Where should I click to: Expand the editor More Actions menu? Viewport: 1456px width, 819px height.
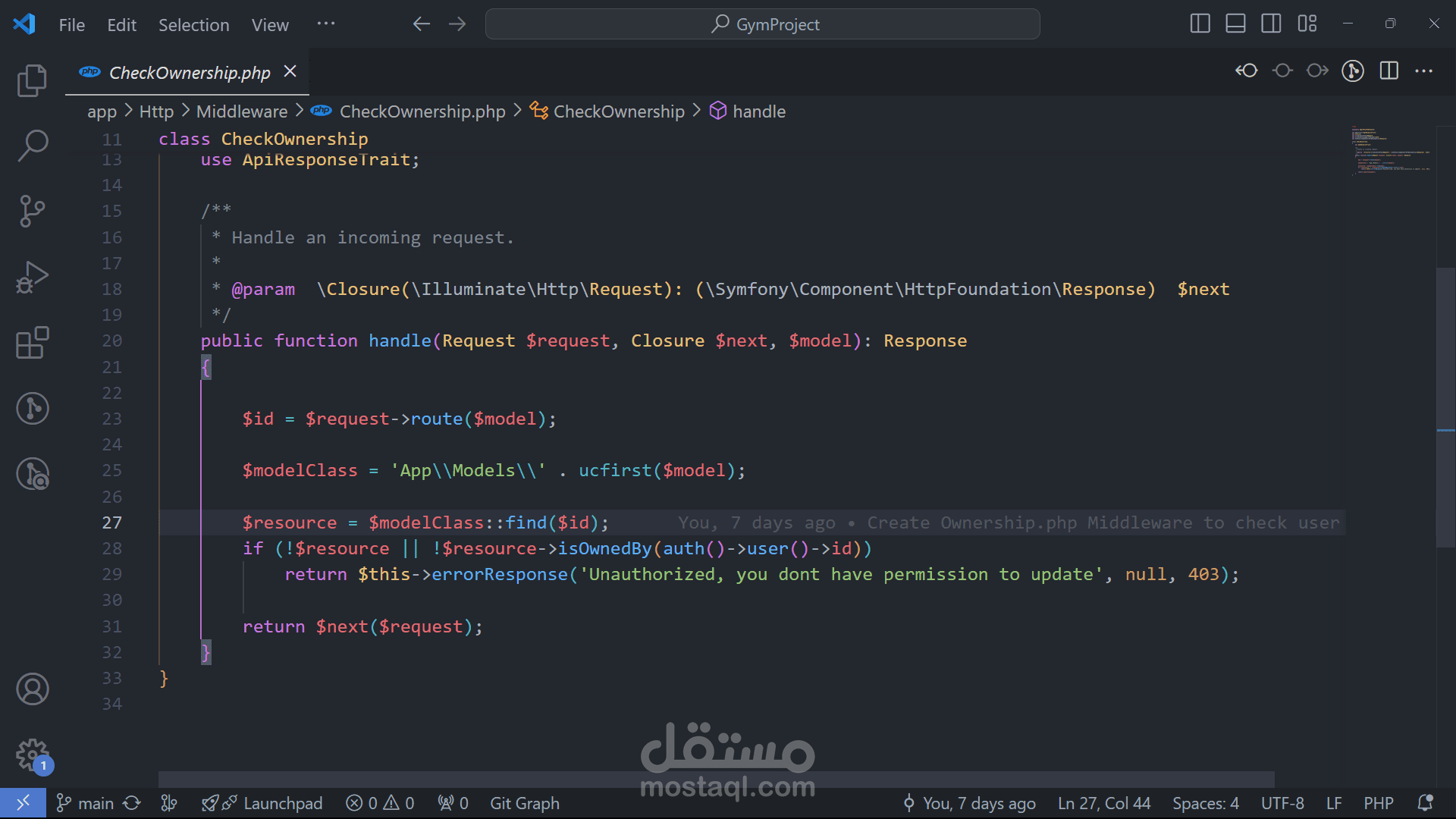coord(1424,71)
